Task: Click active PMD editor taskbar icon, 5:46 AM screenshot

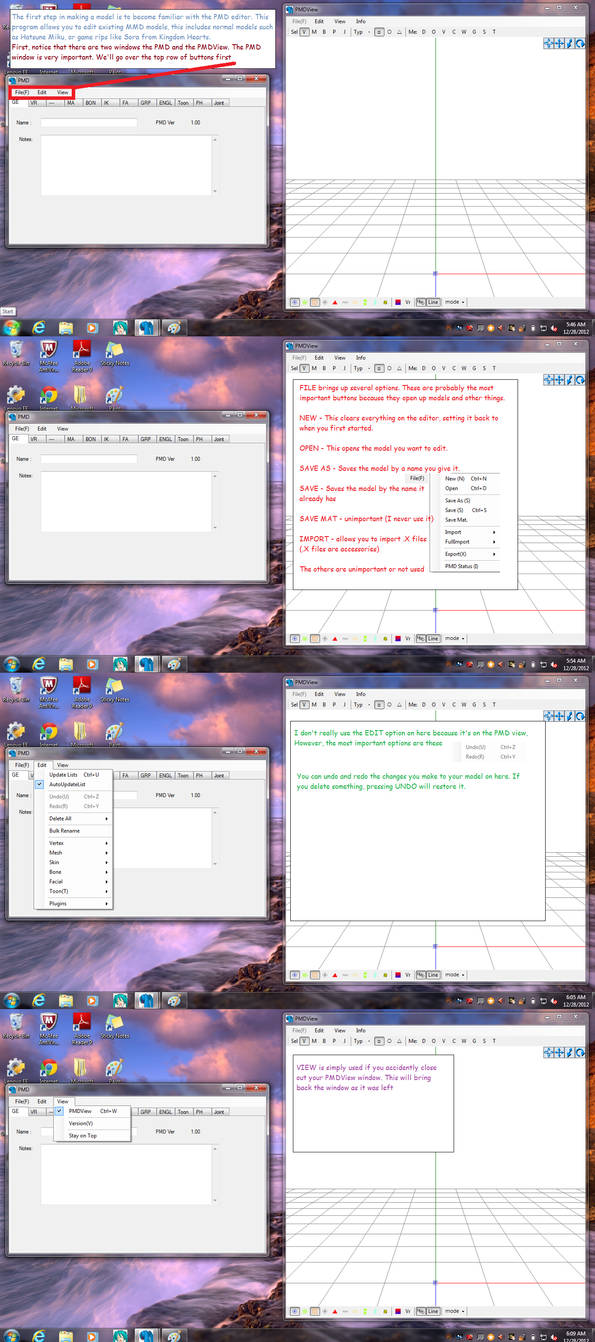Action: click(147, 327)
